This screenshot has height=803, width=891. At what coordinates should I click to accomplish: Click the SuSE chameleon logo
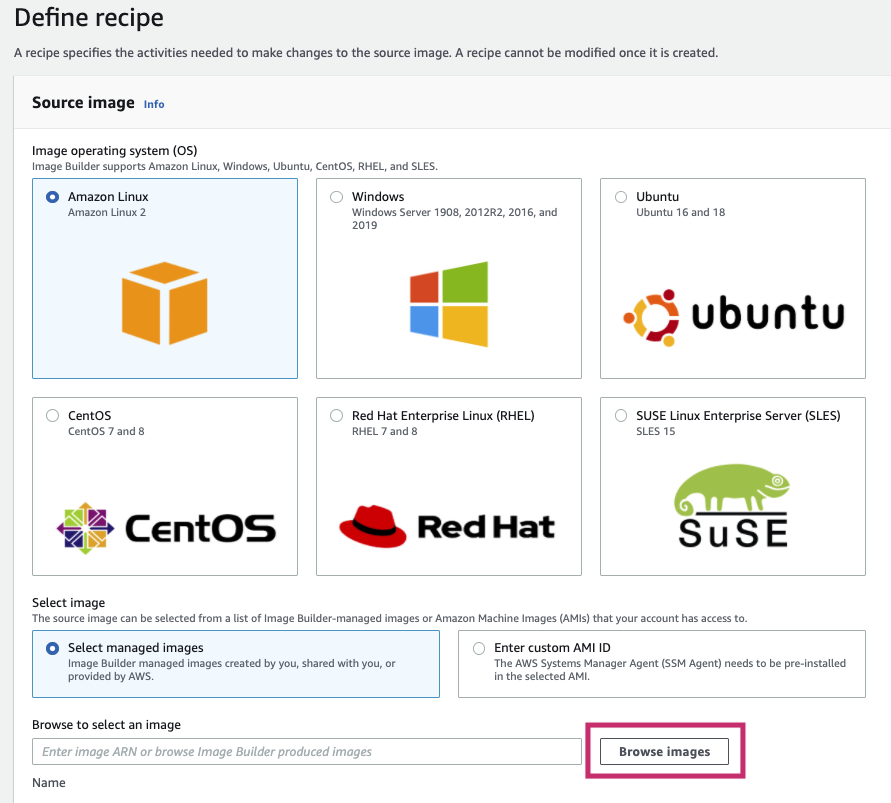point(732,505)
